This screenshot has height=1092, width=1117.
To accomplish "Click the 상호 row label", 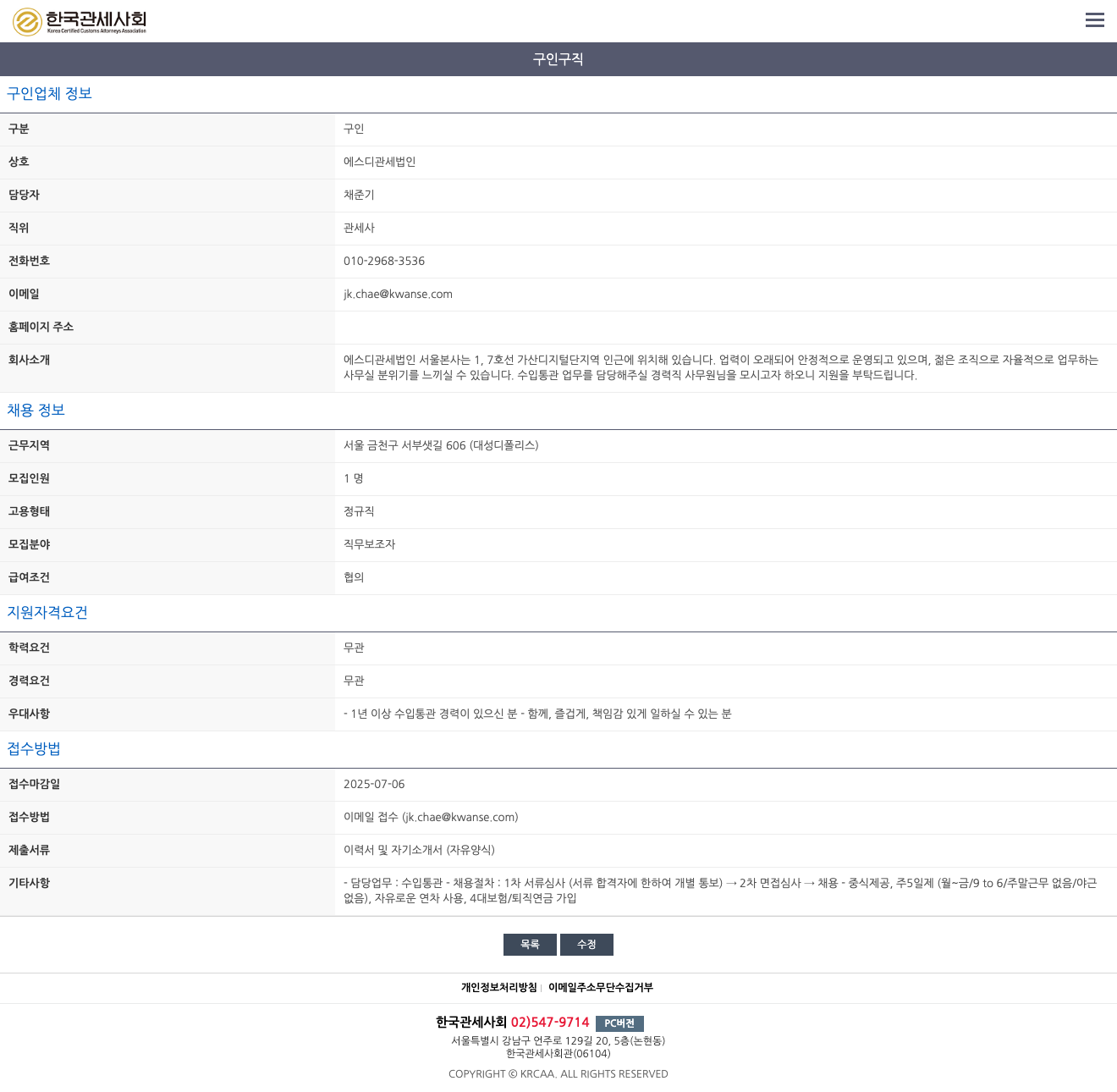I will pyautogui.click(x=19, y=162).
